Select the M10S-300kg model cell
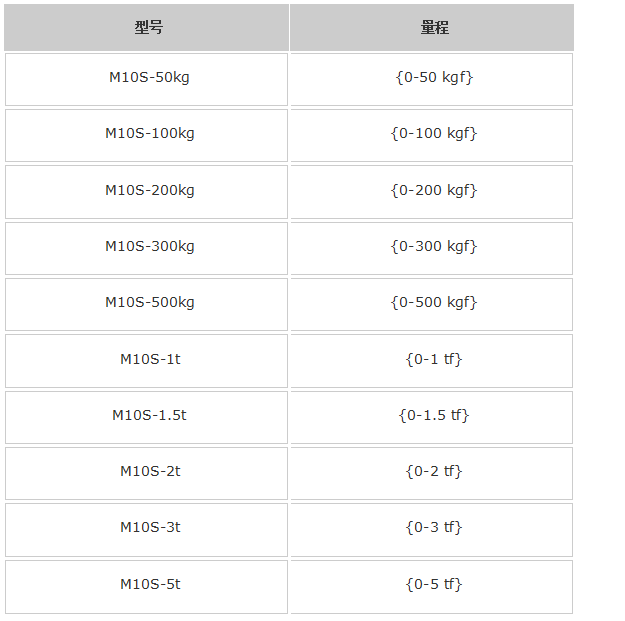 [148, 246]
